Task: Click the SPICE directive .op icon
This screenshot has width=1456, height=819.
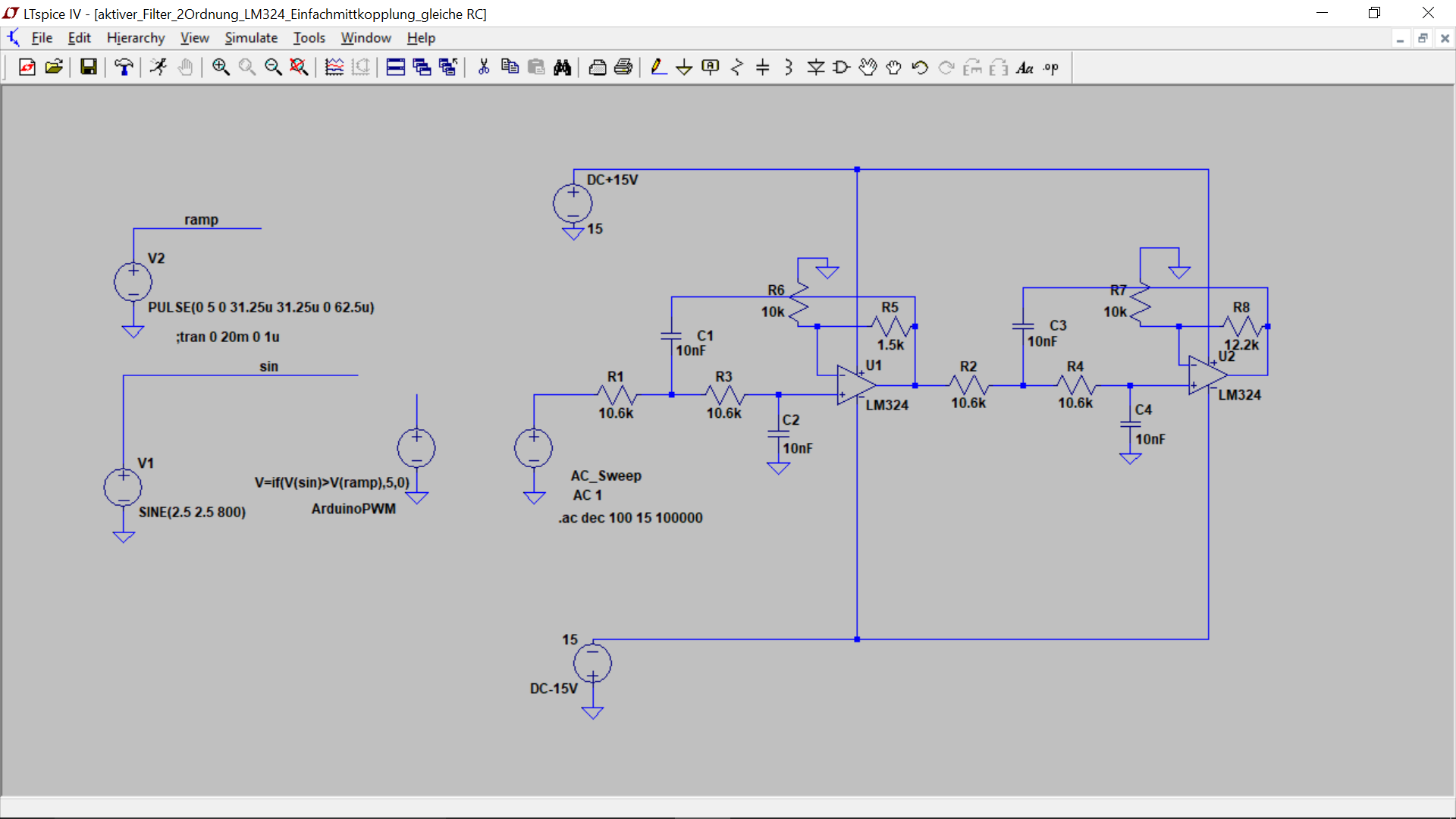Action: click(x=1051, y=67)
